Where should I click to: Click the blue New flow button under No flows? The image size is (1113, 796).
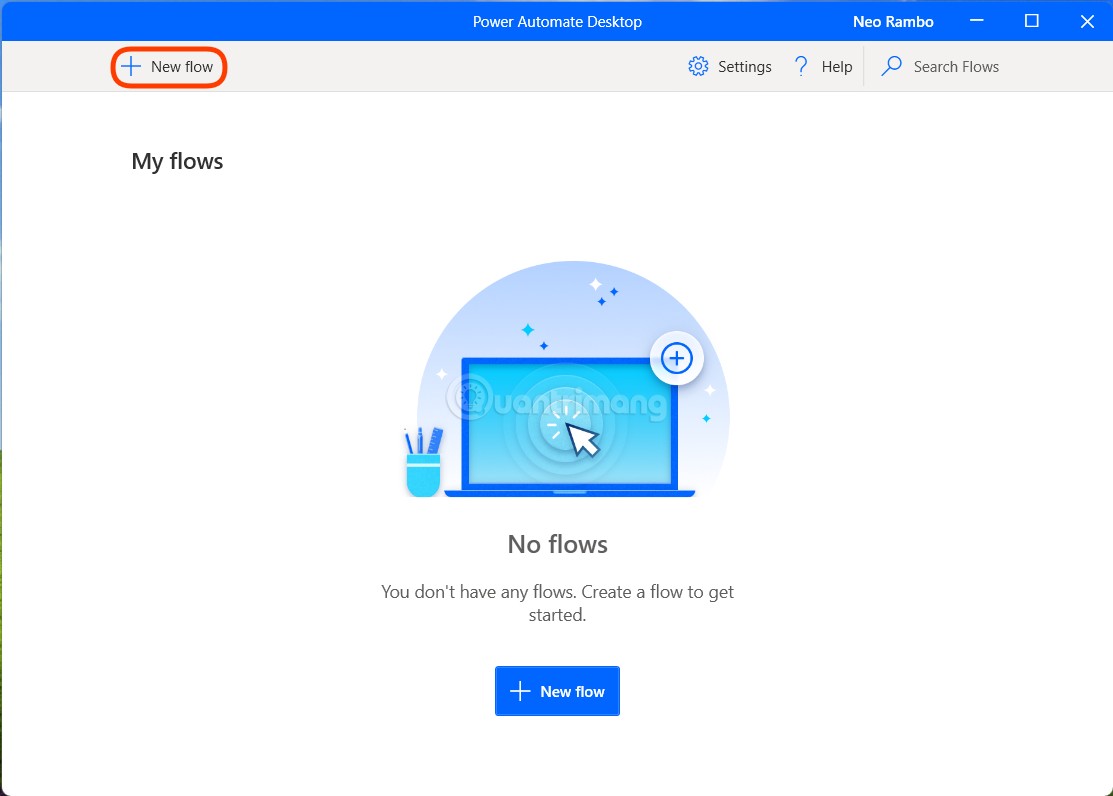[x=557, y=691]
